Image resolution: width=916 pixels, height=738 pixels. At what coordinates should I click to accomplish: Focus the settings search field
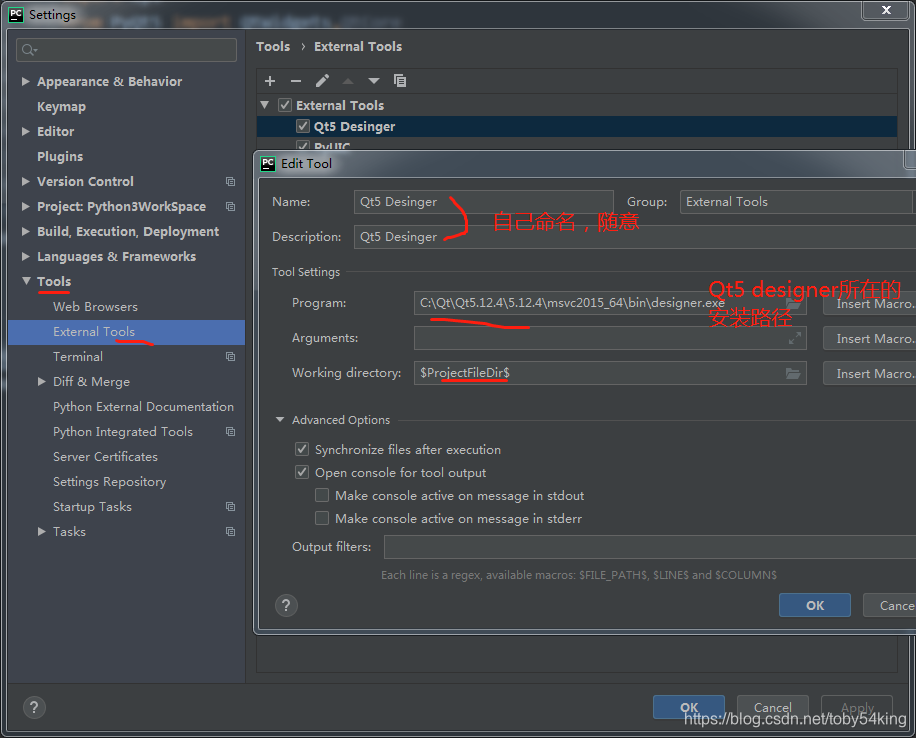(126, 50)
